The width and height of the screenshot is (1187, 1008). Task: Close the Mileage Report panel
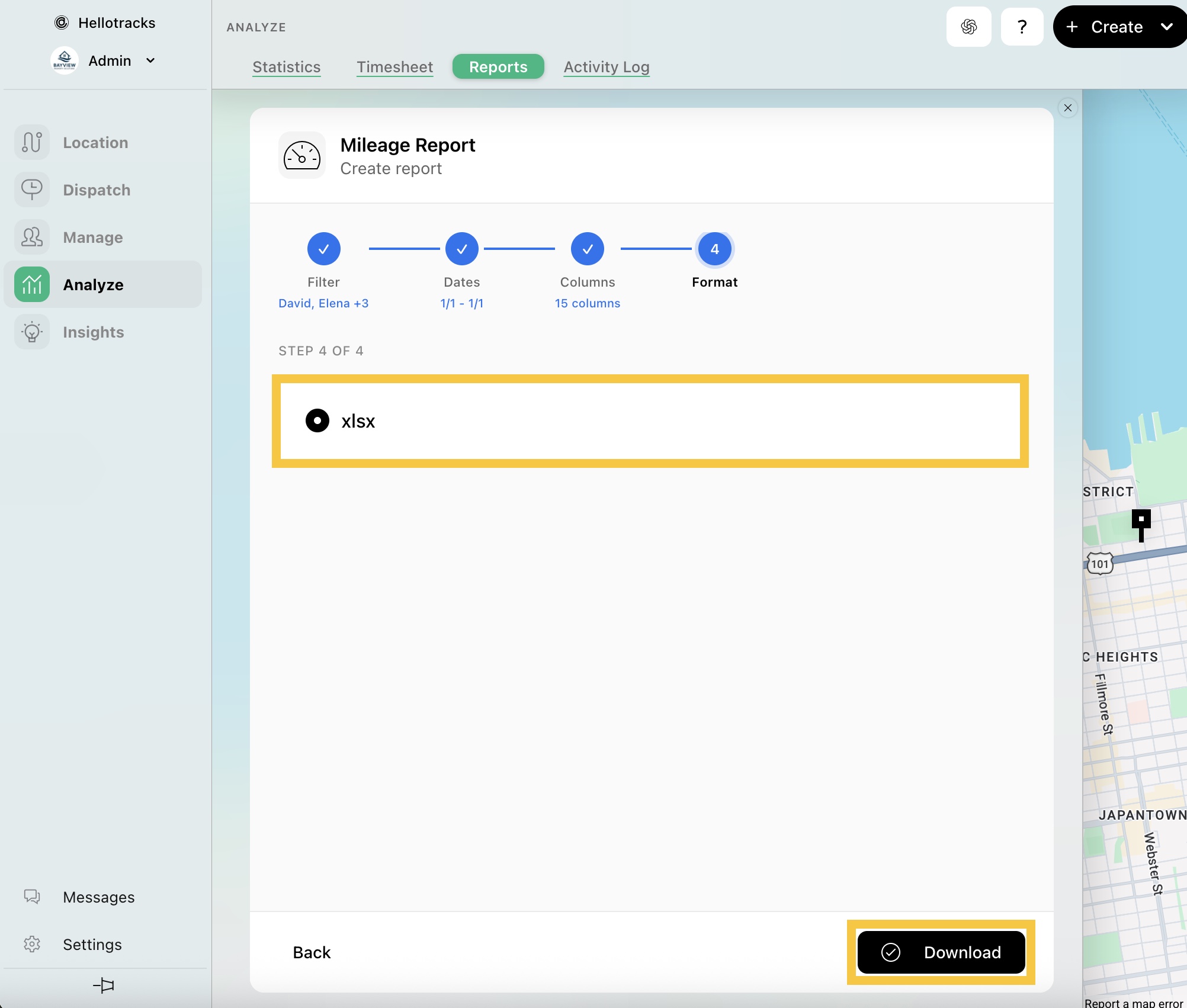[1067, 108]
